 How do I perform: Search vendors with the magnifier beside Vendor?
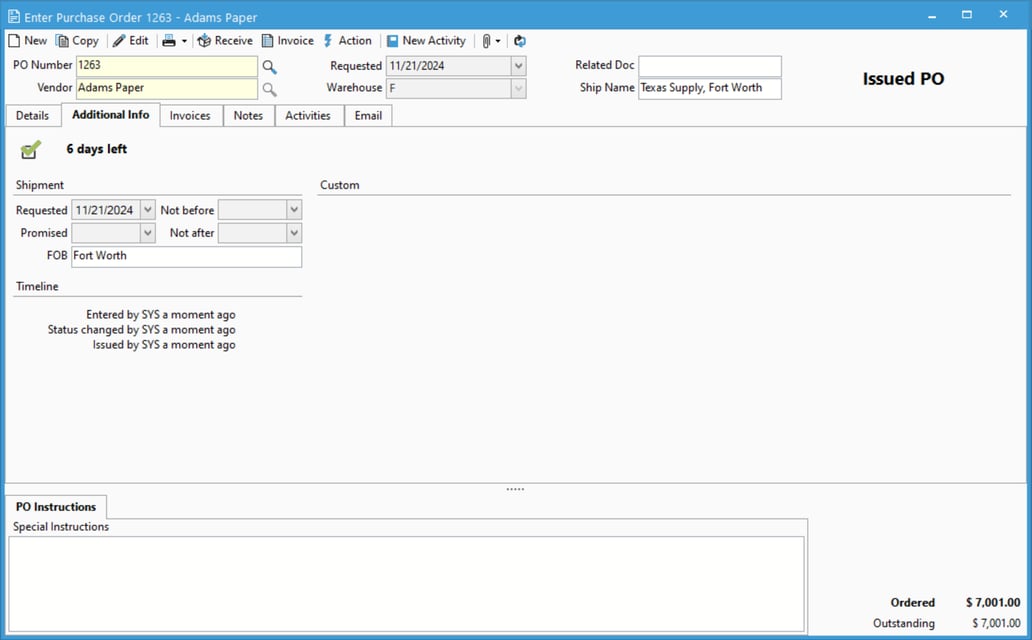tap(268, 88)
